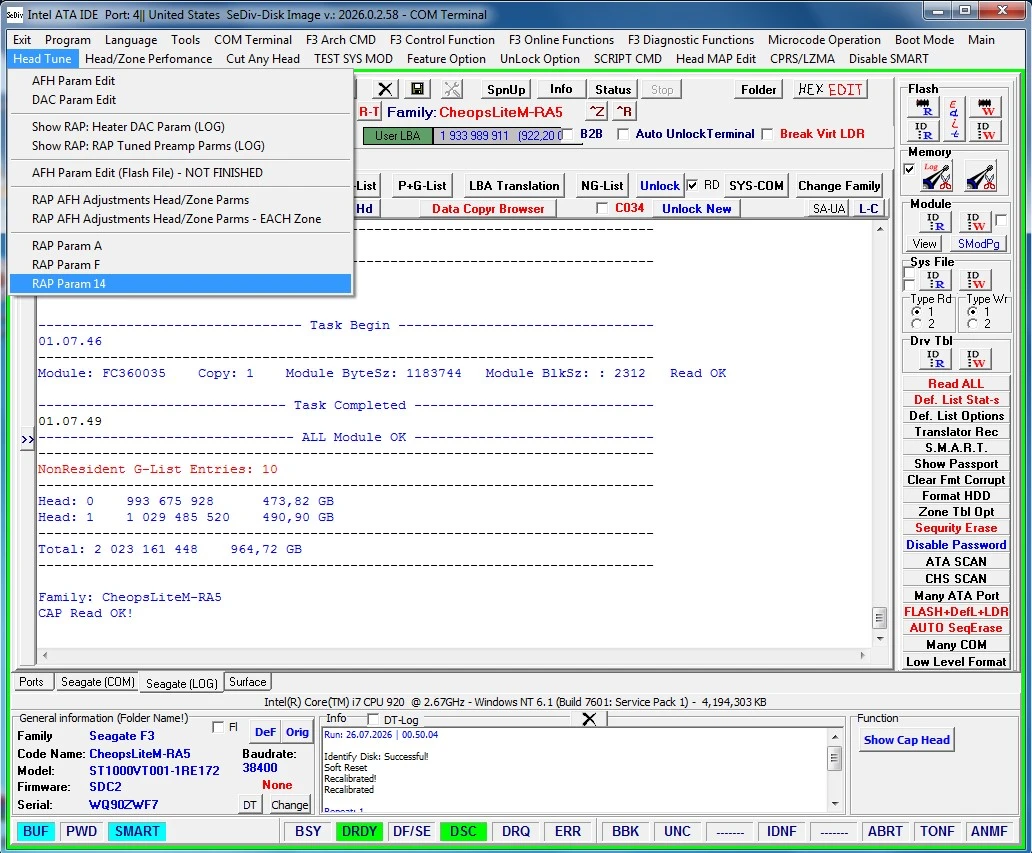Viewport: 1032px width, 853px height.
Task: Click the Module ID write icon
Action: [x=975, y=222]
